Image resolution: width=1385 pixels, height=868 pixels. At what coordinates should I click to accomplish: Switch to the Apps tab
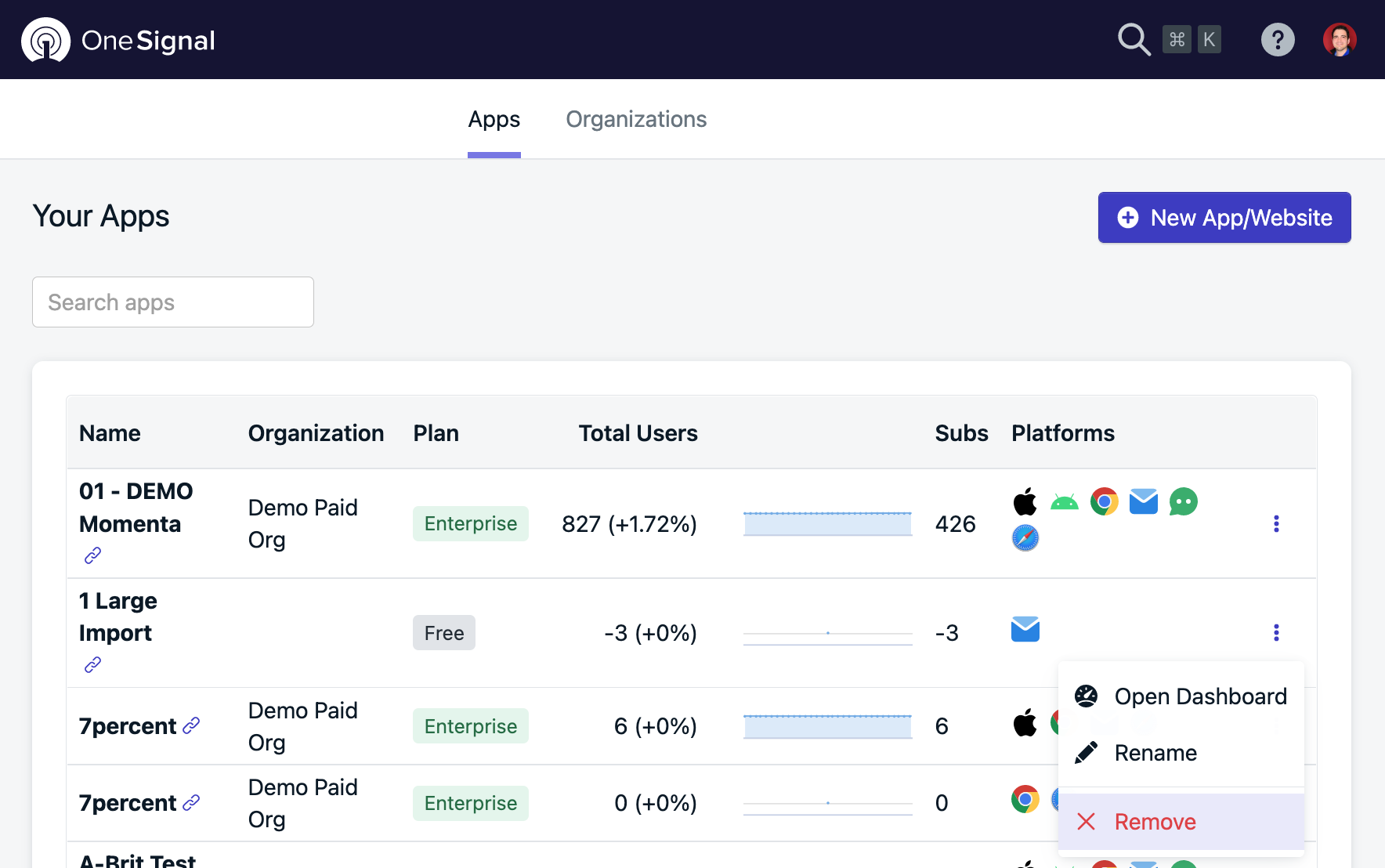click(x=494, y=119)
